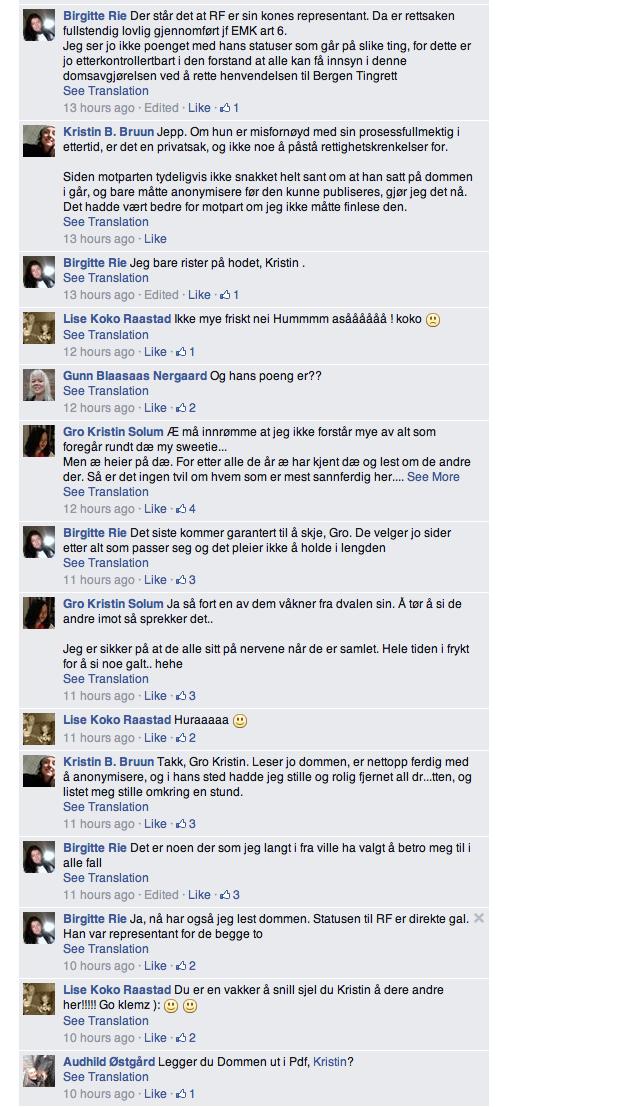This screenshot has height=1107, width=620.
Task: Click thumbs-up icon on Lise's Huraaaaa comment
Action: pos(181,738)
